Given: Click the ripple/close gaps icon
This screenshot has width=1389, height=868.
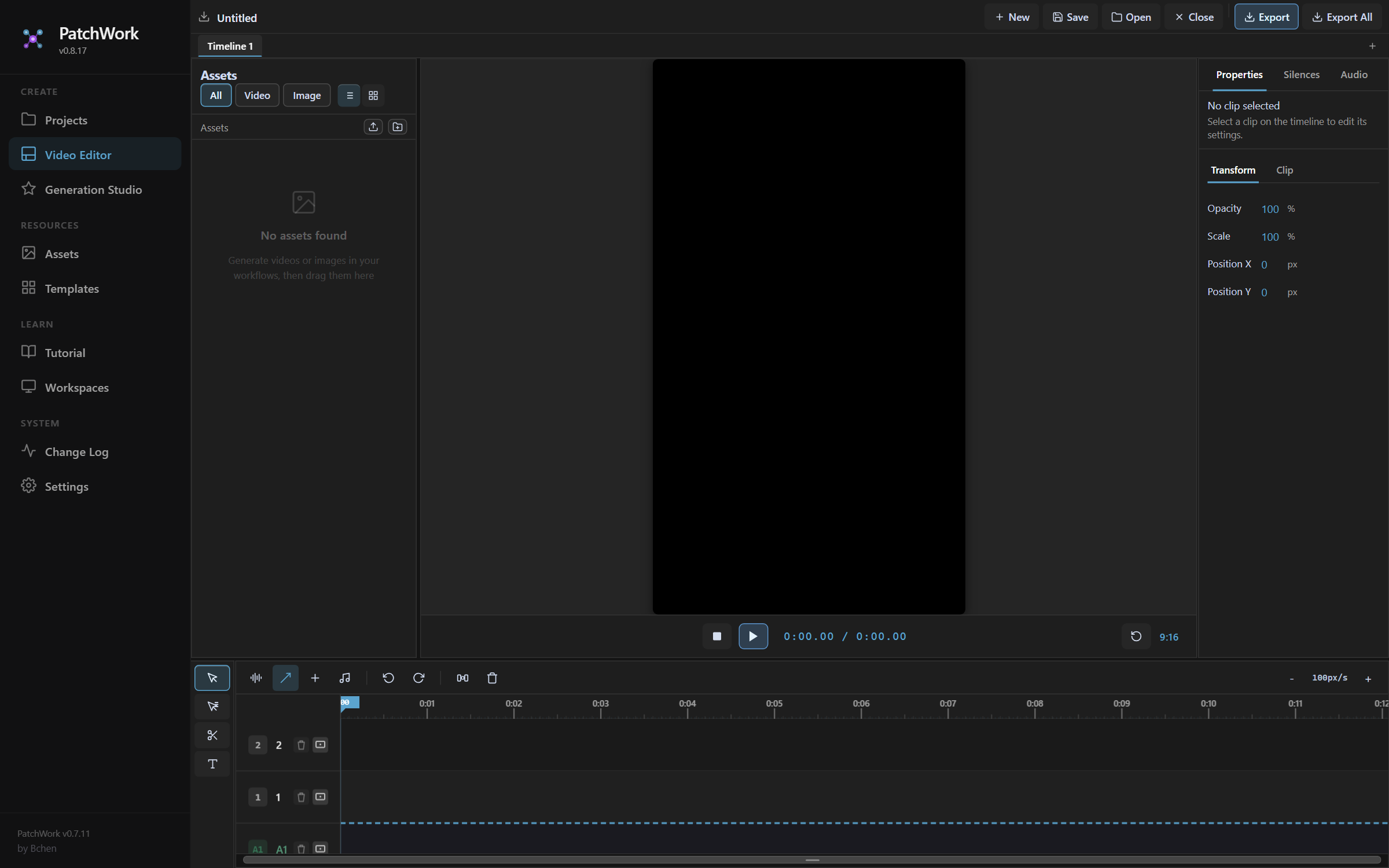Looking at the screenshot, I should point(462,678).
